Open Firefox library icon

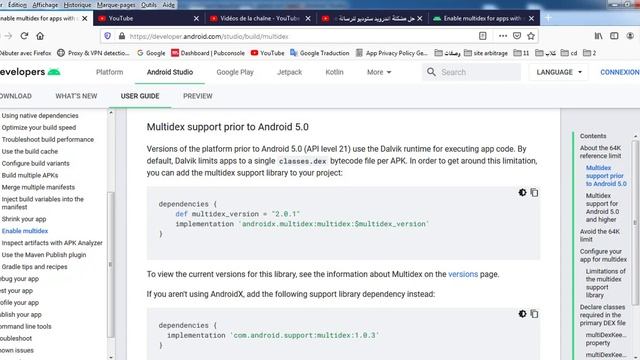click(598, 36)
